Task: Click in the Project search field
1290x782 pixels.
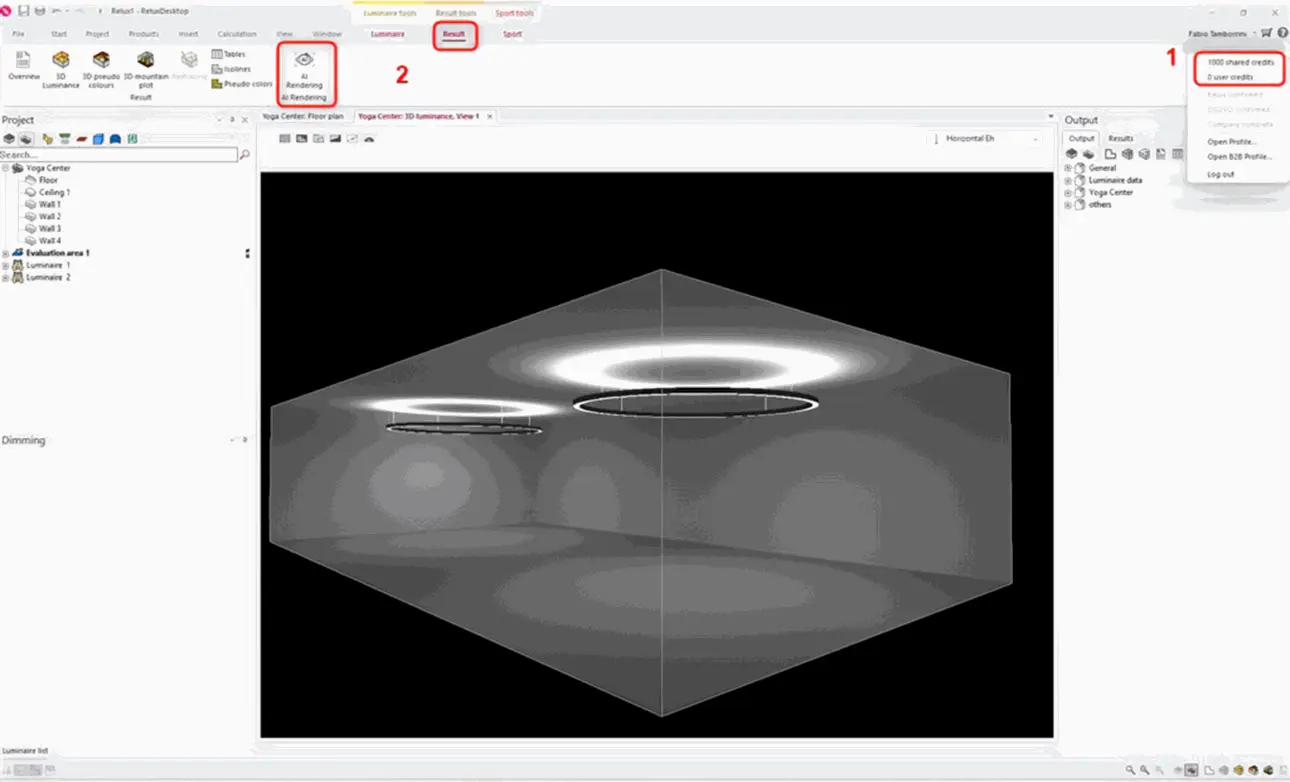Action: click(x=119, y=155)
